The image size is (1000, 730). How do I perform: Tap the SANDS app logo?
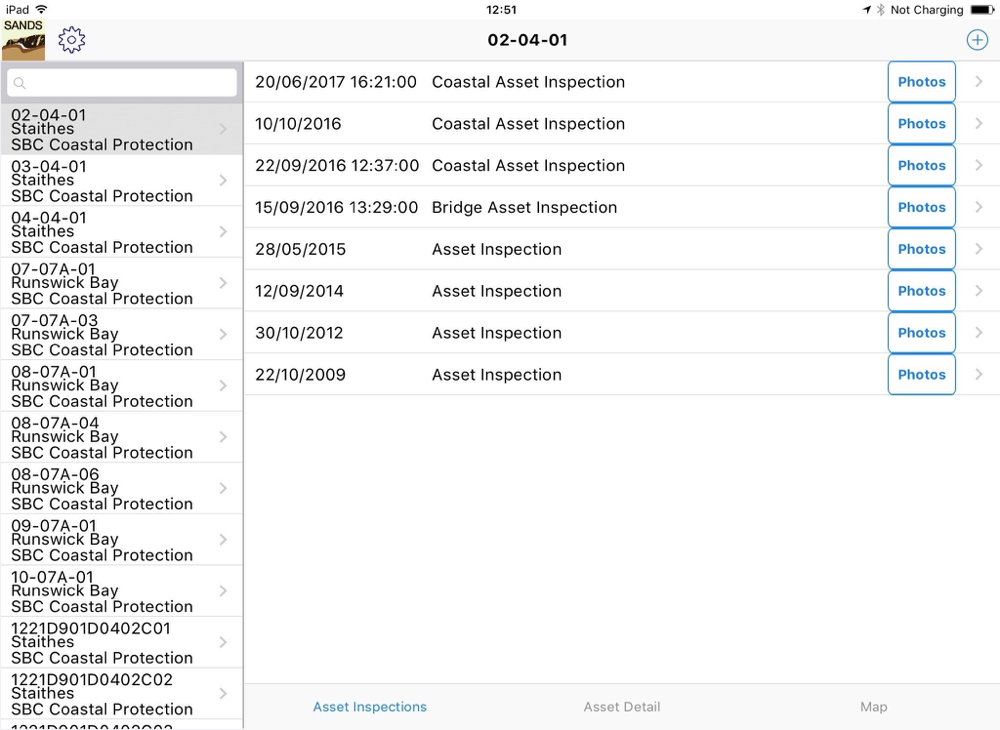[x=23, y=40]
